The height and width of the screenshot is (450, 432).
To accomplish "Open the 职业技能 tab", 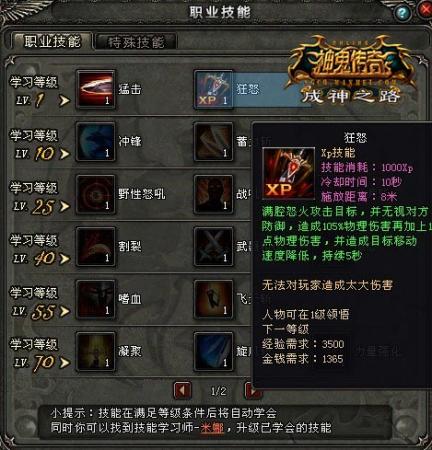I will (52, 41).
